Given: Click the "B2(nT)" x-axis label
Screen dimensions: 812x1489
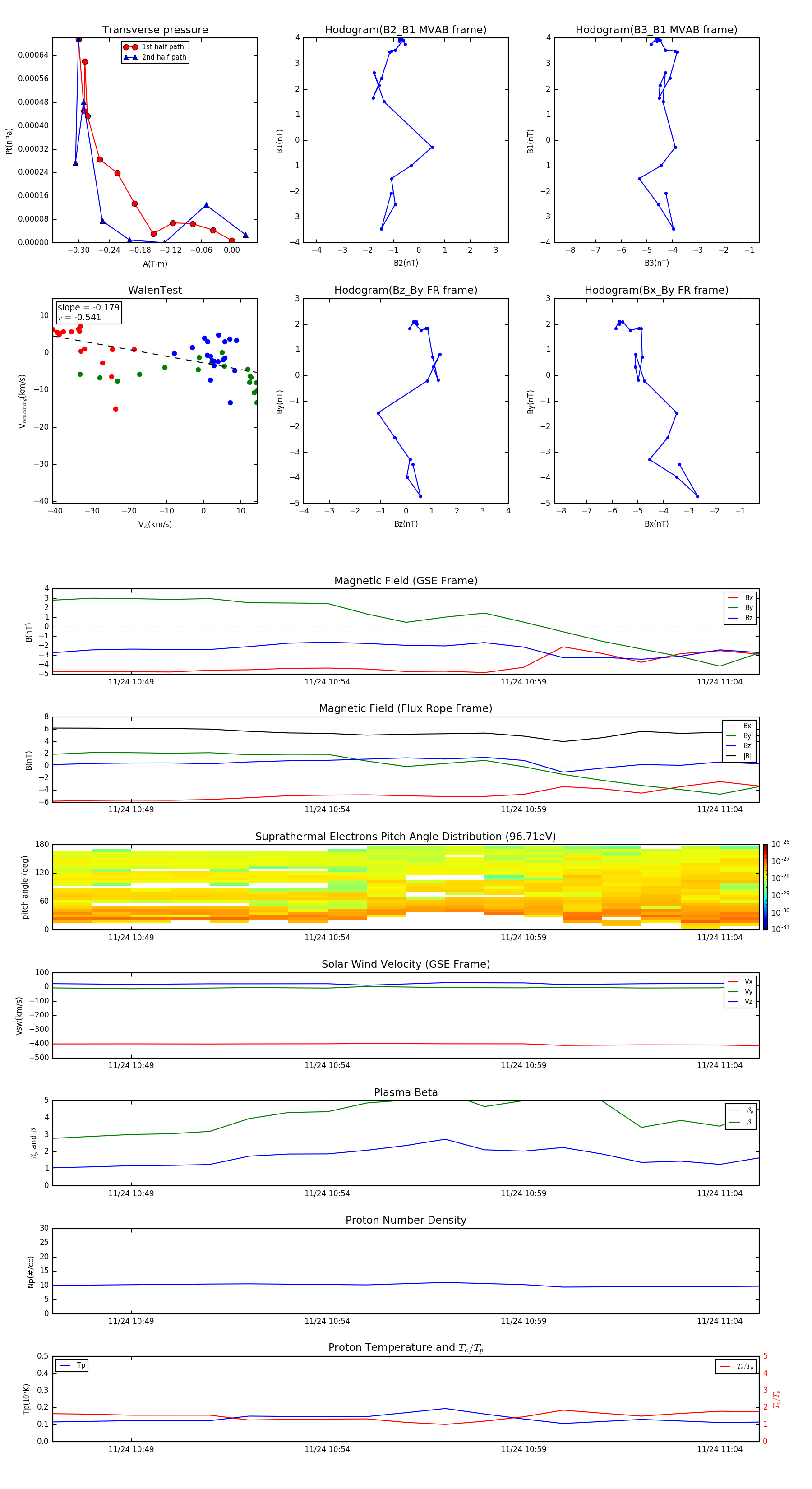Looking at the screenshot, I should pyautogui.click(x=406, y=263).
